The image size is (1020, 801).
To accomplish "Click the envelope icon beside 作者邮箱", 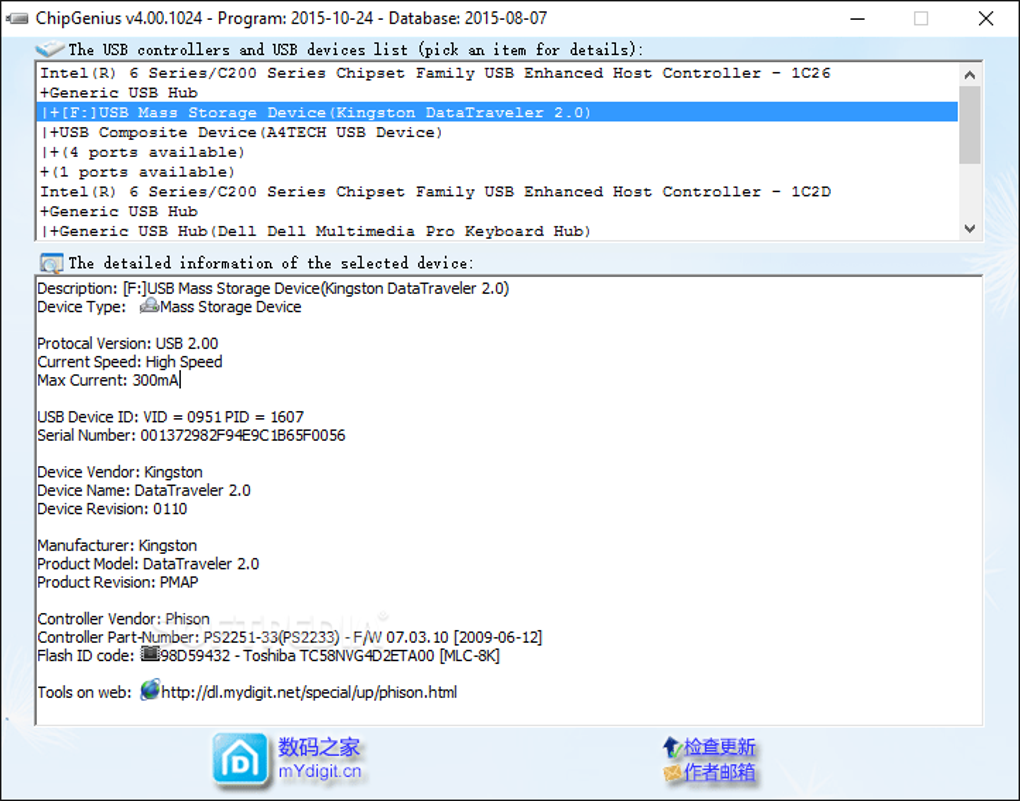I will (672, 773).
